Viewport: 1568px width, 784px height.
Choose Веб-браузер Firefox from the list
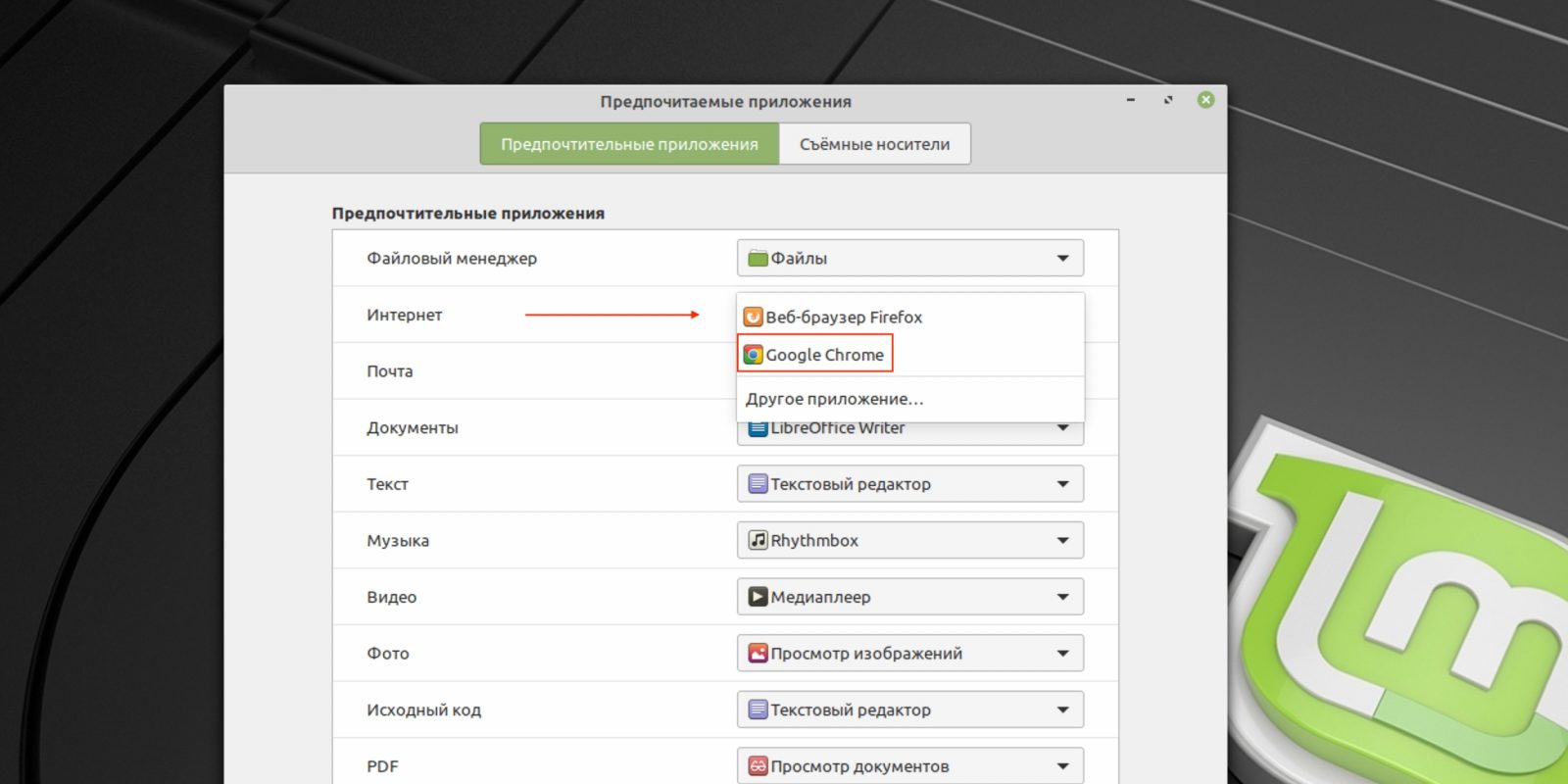pos(910,317)
